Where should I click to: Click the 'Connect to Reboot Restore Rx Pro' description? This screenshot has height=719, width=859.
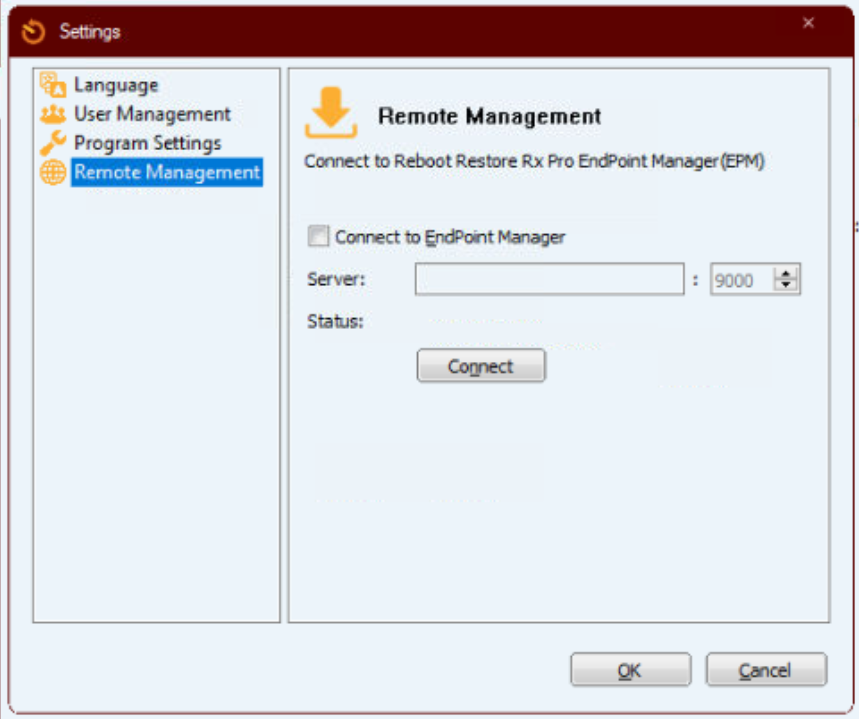click(x=534, y=161)
